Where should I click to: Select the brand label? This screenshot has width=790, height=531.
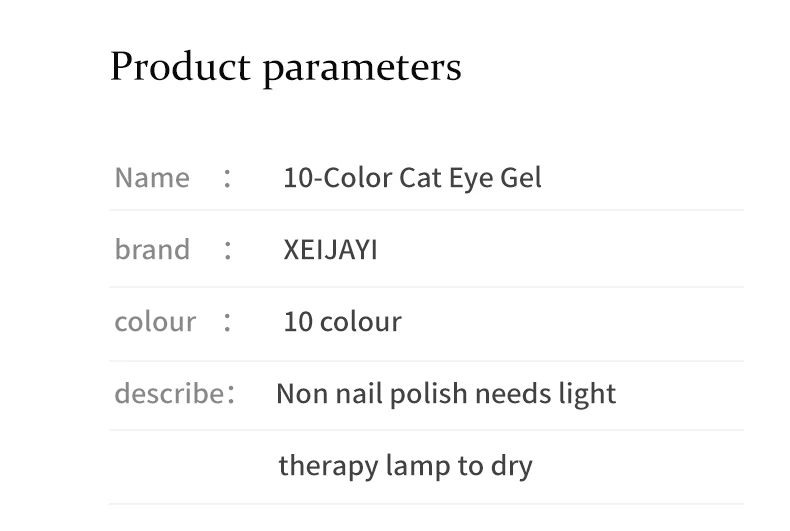coord(152,249)
